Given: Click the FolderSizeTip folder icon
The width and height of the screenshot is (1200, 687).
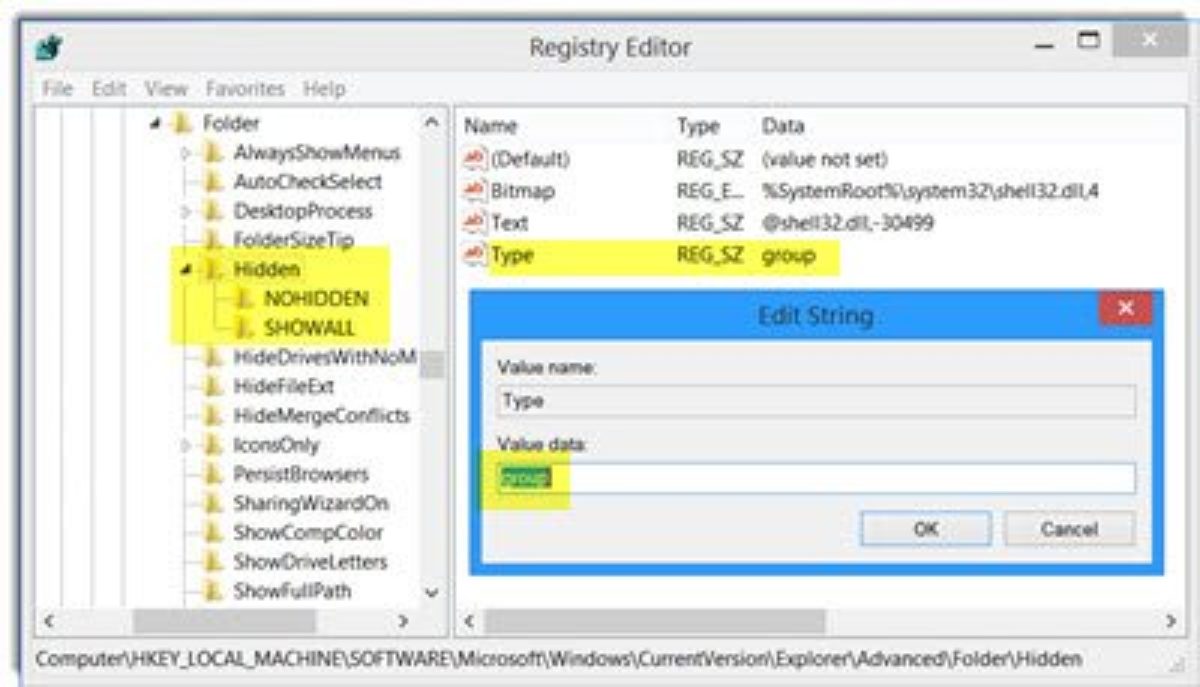Looking at the screenshot, I should tap(212, 241).
